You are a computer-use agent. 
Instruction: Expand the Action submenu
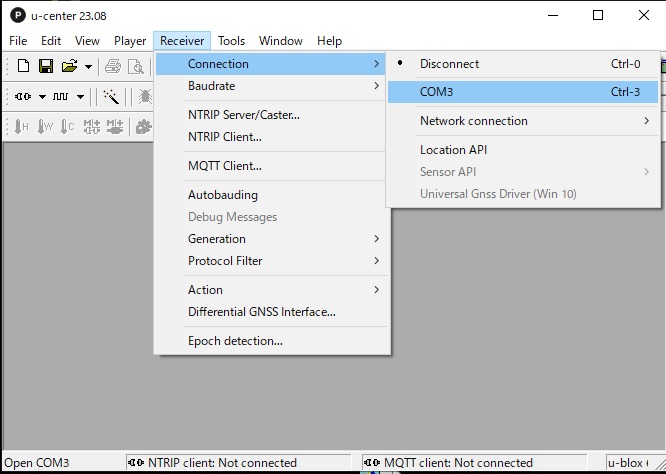pos(271,290)
